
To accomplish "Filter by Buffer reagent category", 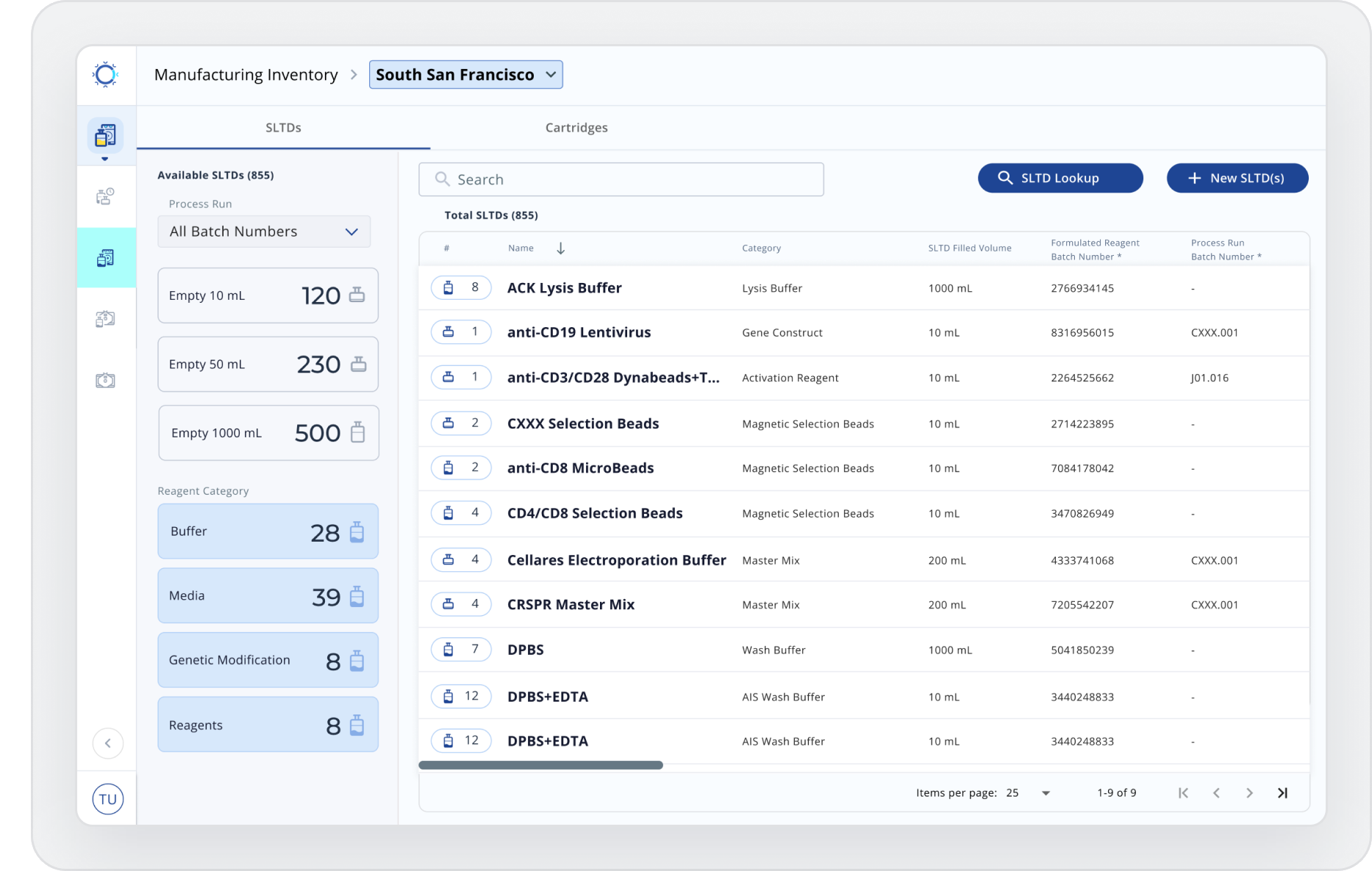I will point(268,531).
